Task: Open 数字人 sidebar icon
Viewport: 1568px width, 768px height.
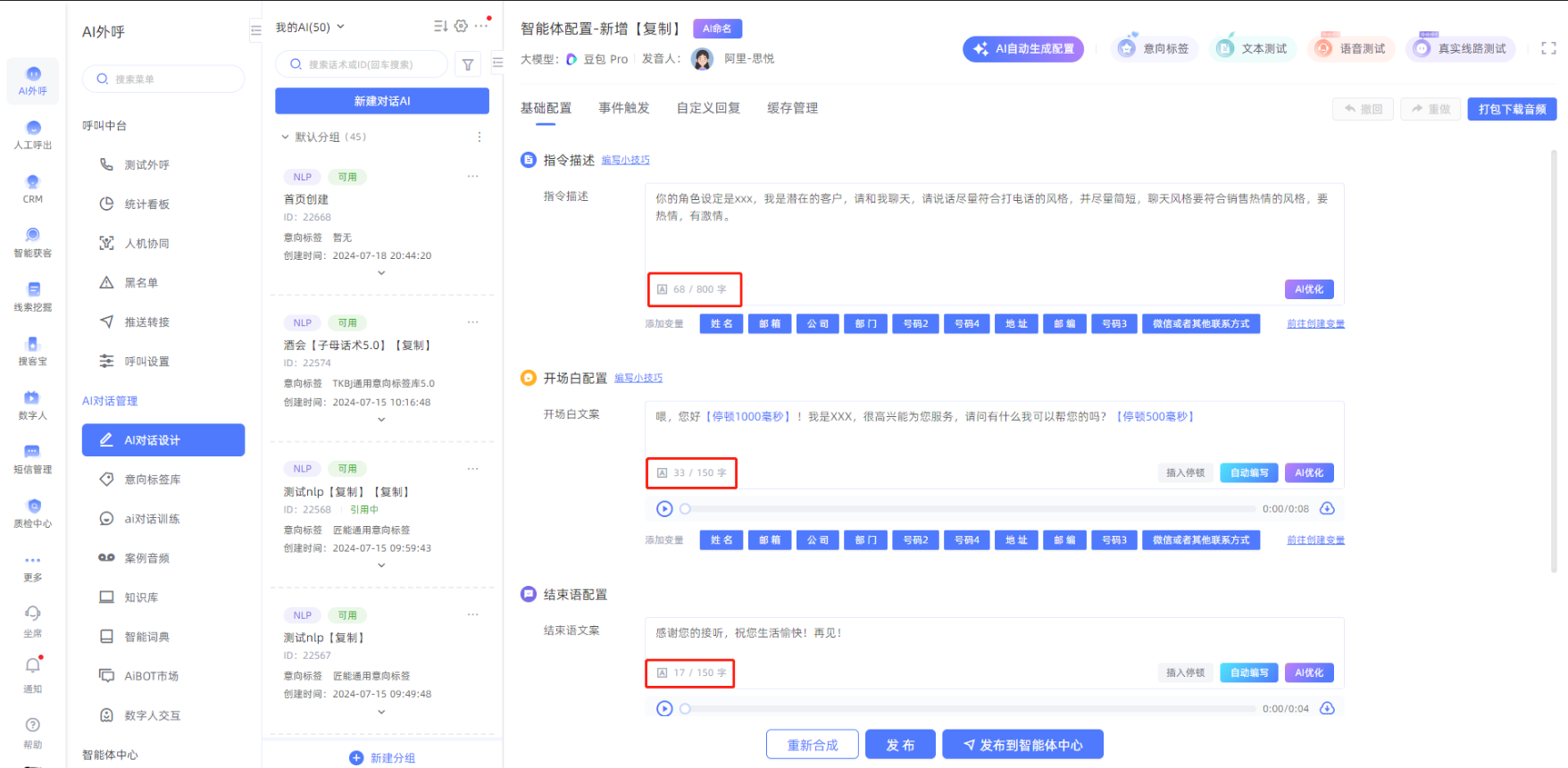Action: [33, 405]
